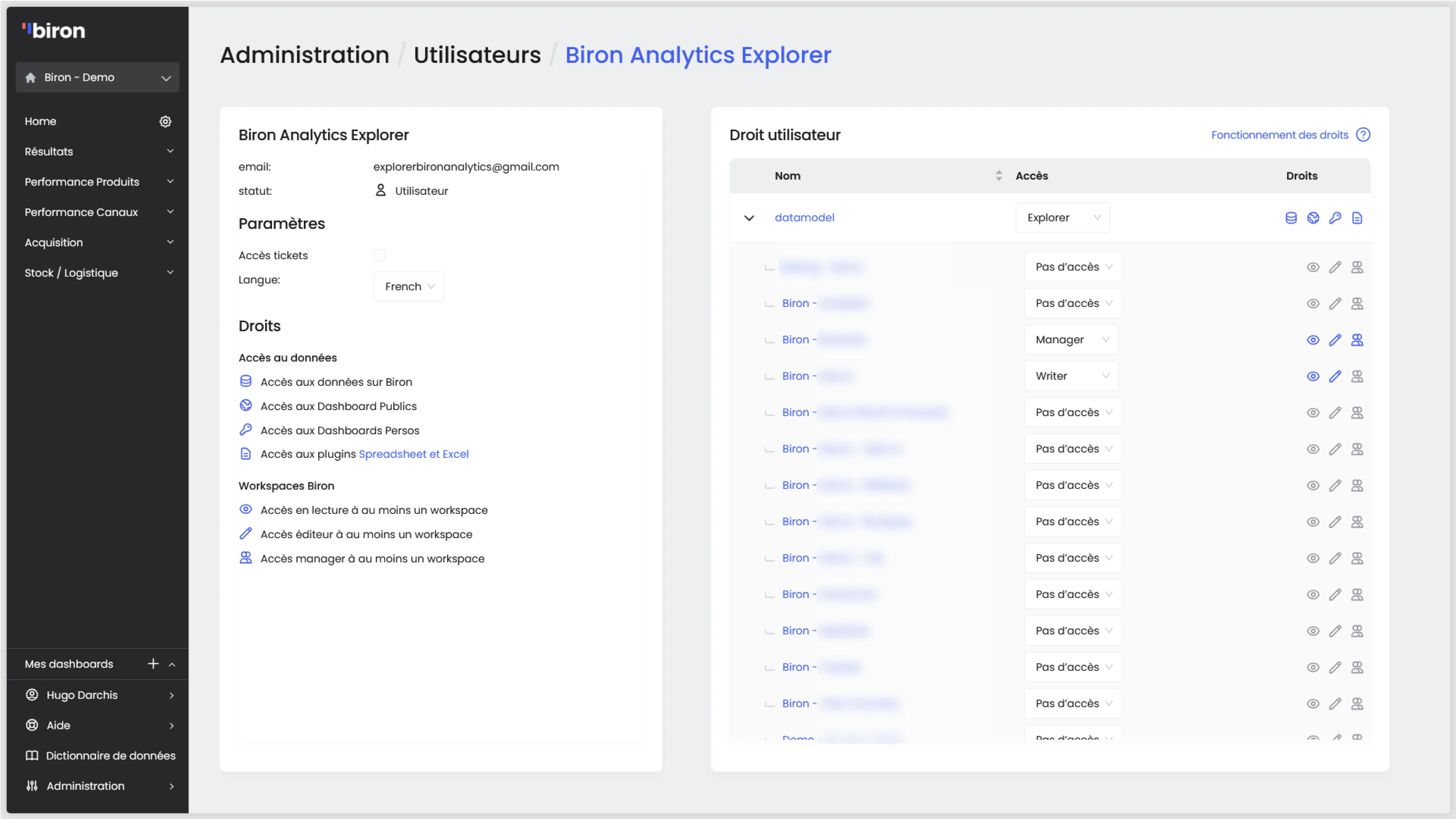Click key icon in datamodel row

click(1335, 218)
